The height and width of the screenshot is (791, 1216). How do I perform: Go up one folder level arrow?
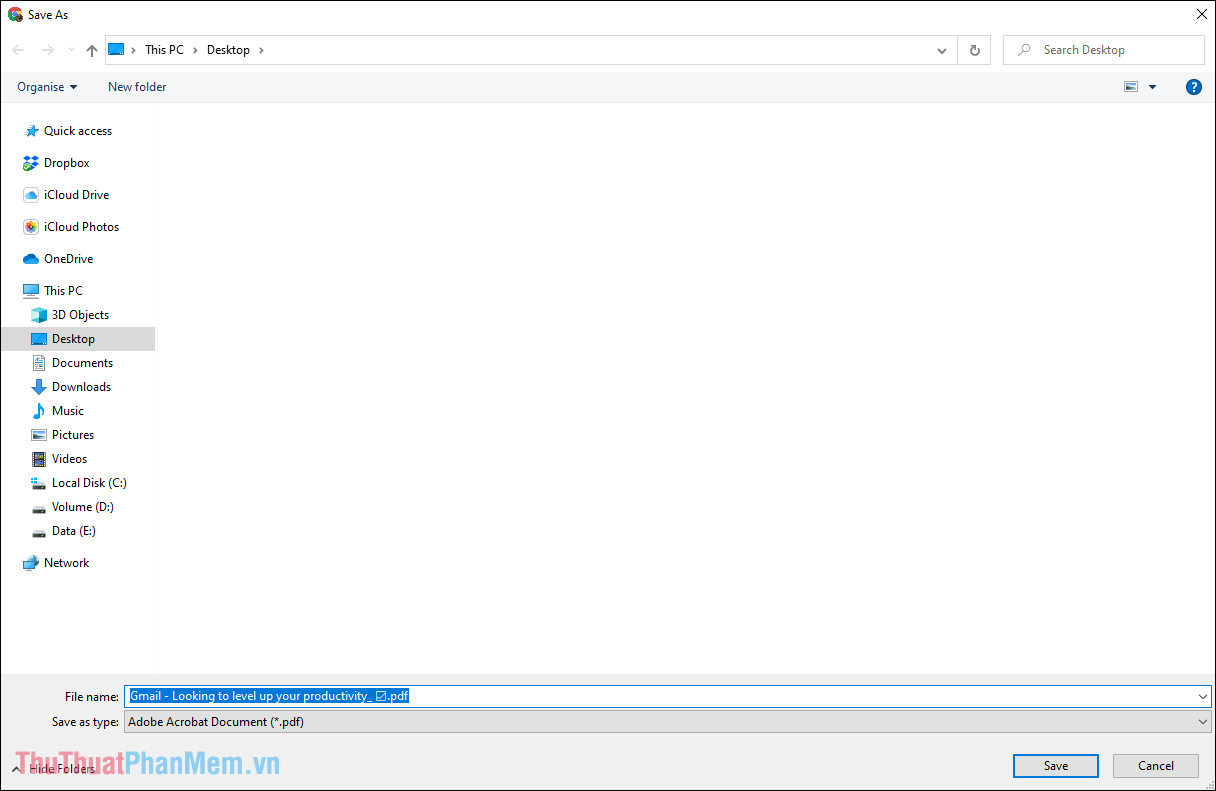92,50
